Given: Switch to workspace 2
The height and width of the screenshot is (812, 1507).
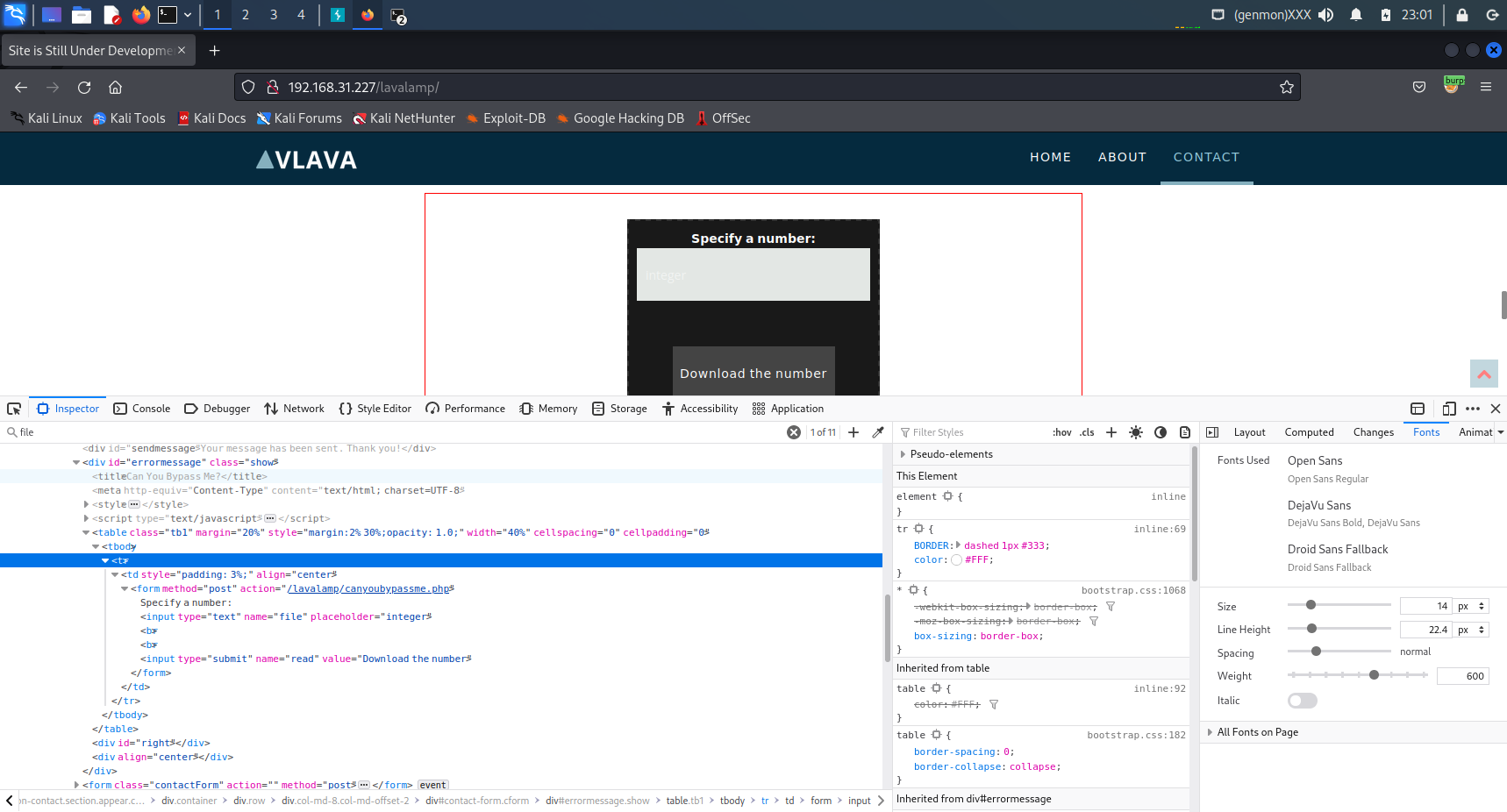Looking at the screenshot, I should pos(246,15).
